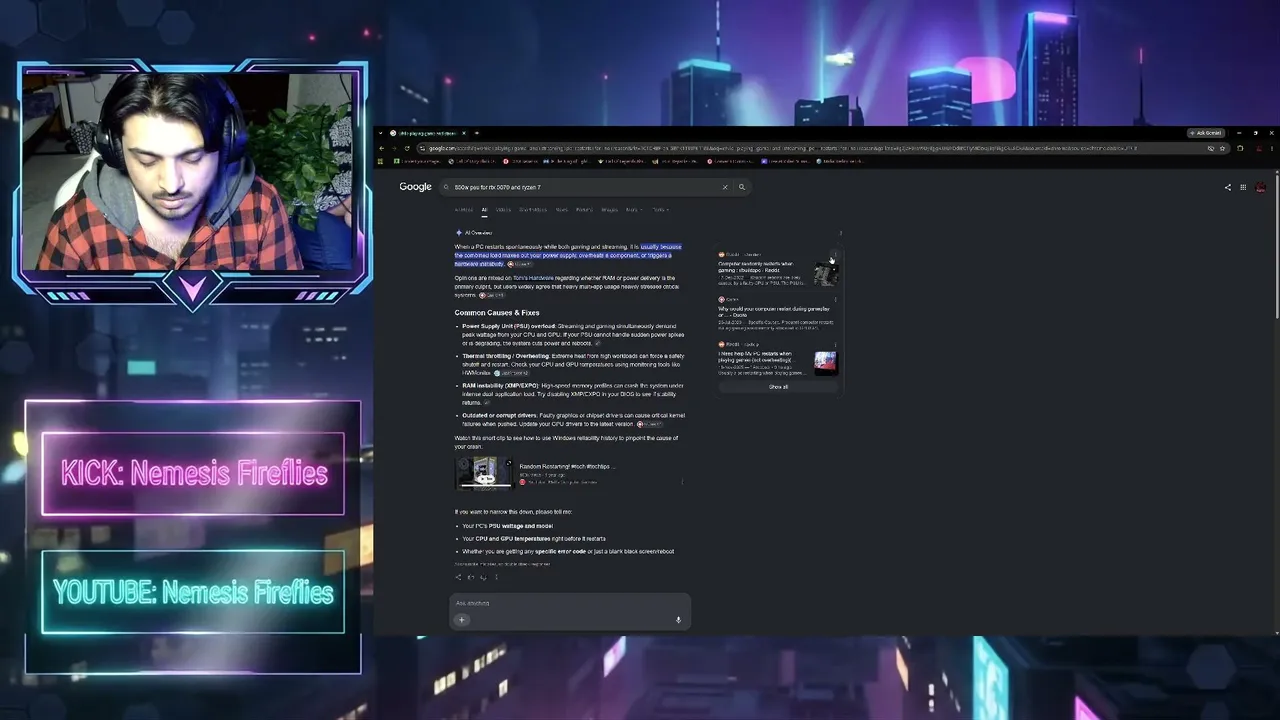Open 'Computer randomly restarts when gaming' Reddit result

tap(756, 267)
